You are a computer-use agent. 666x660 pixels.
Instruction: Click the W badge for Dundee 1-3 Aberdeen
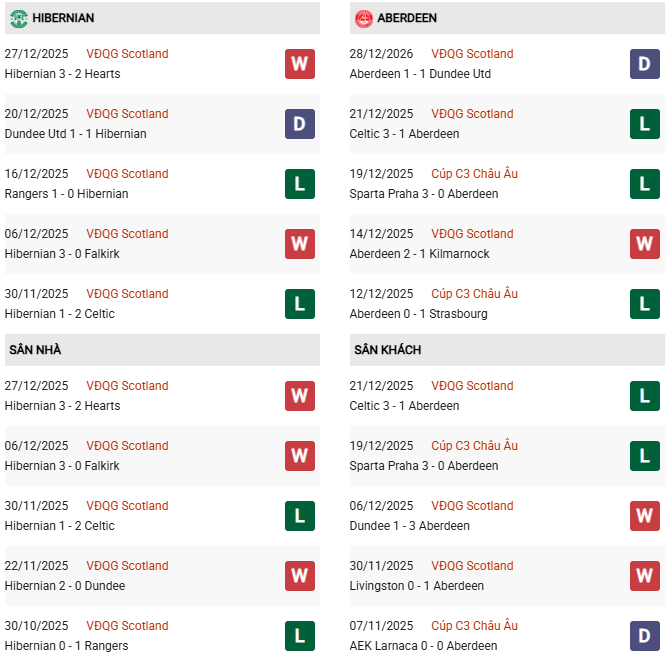(645, 516)
